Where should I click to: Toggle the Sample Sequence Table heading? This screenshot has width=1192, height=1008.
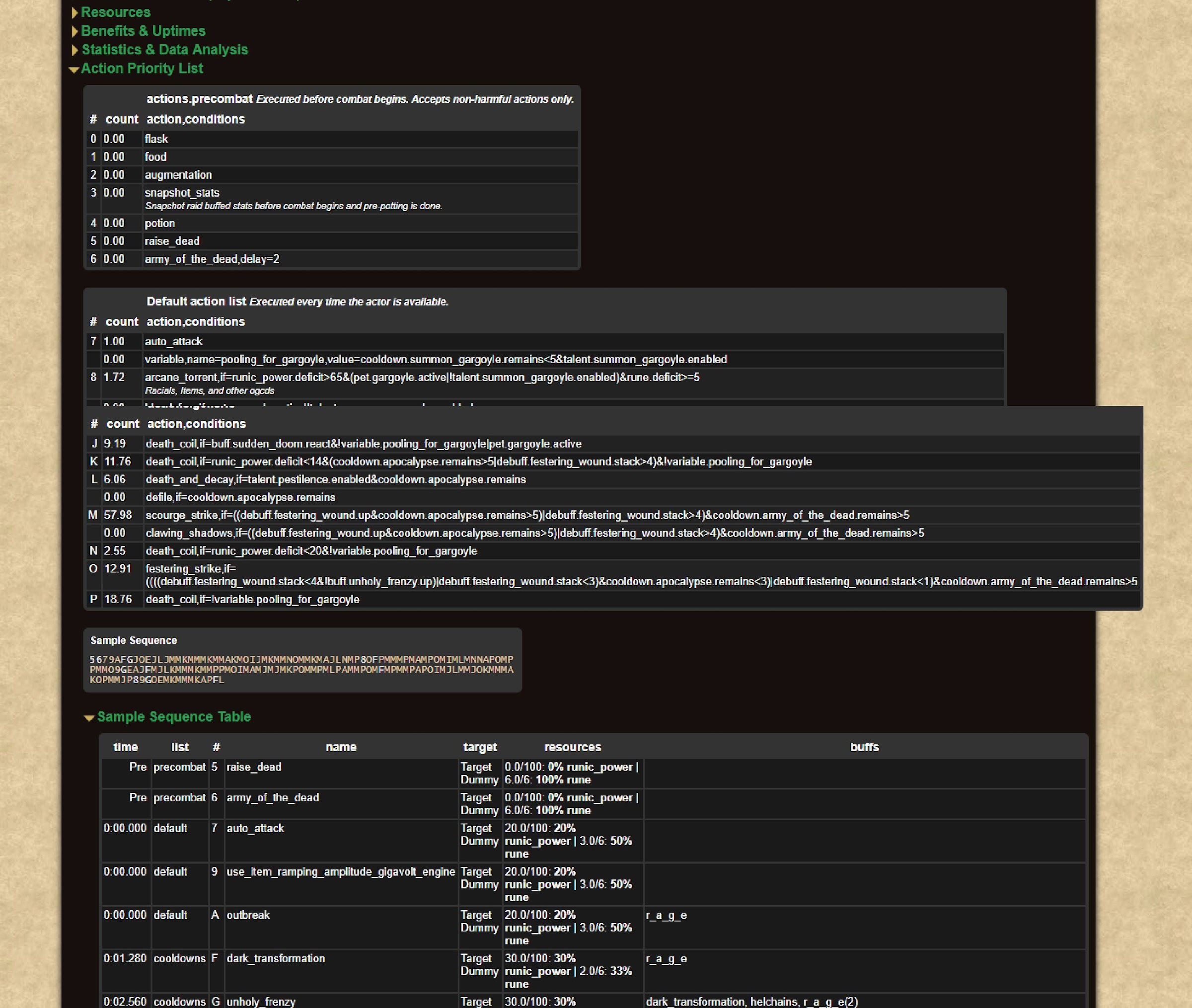click(x=174, y=716)
